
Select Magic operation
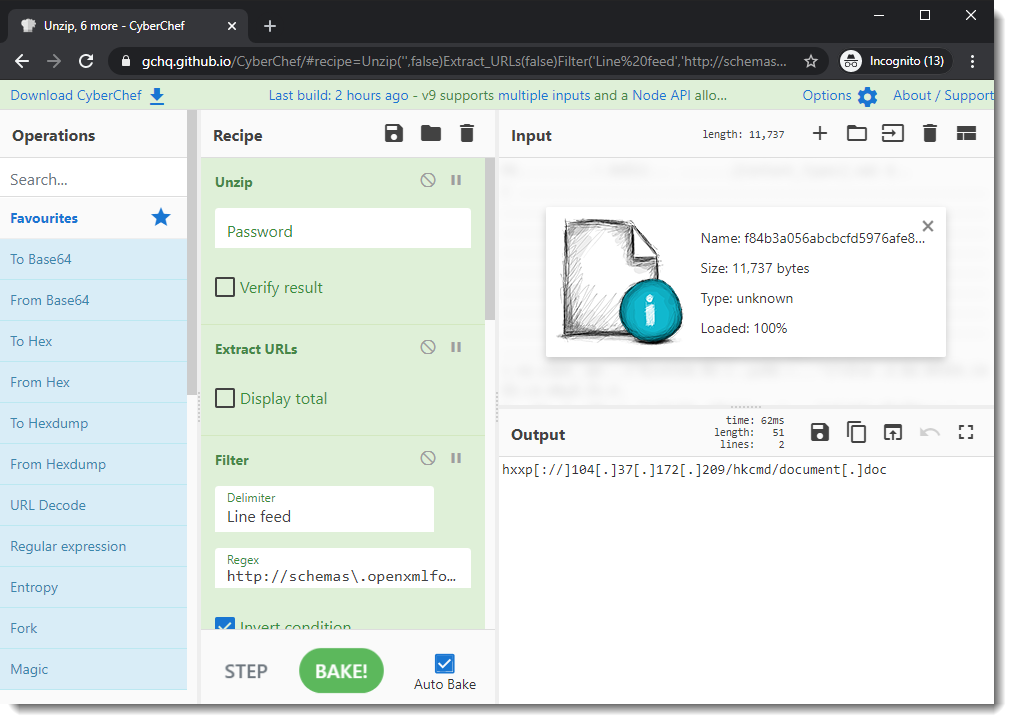(93, 670)
